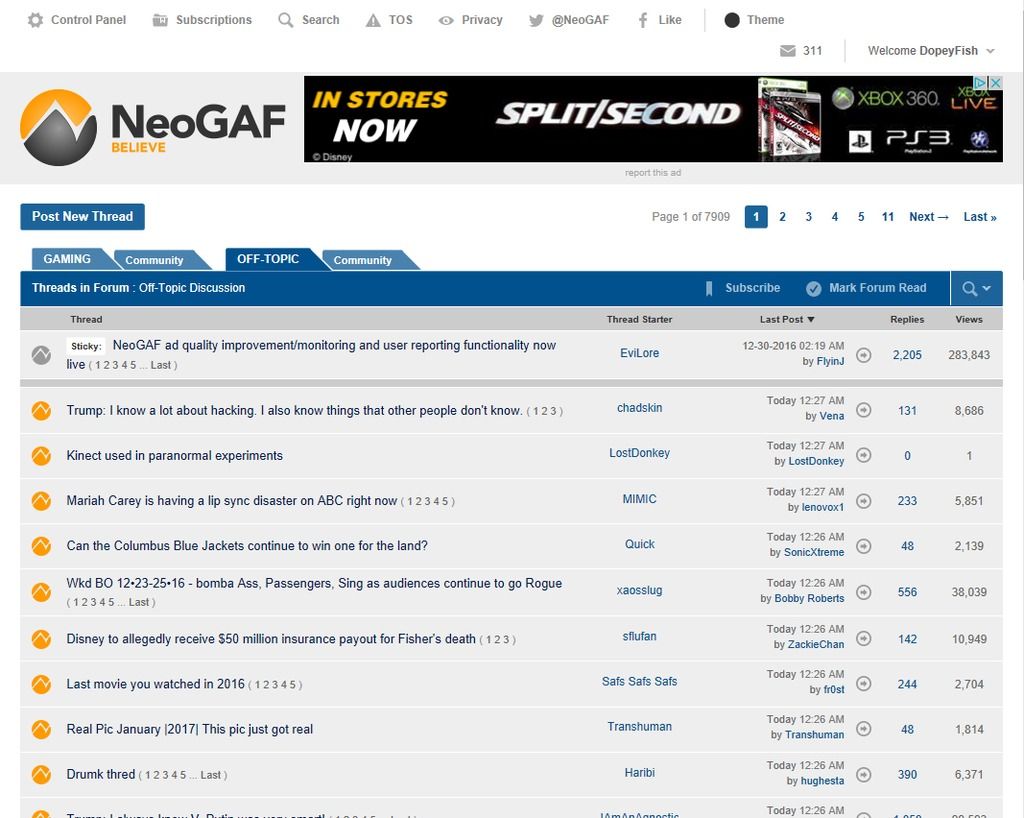
Task: Open the Real Pic January 2017 thread
Action: [189, 729]
